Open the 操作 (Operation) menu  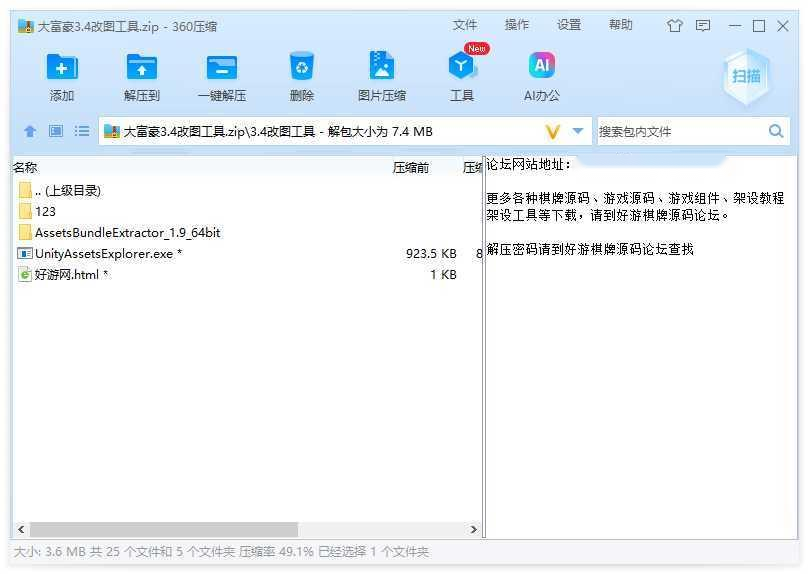click(x=517, y=25)
